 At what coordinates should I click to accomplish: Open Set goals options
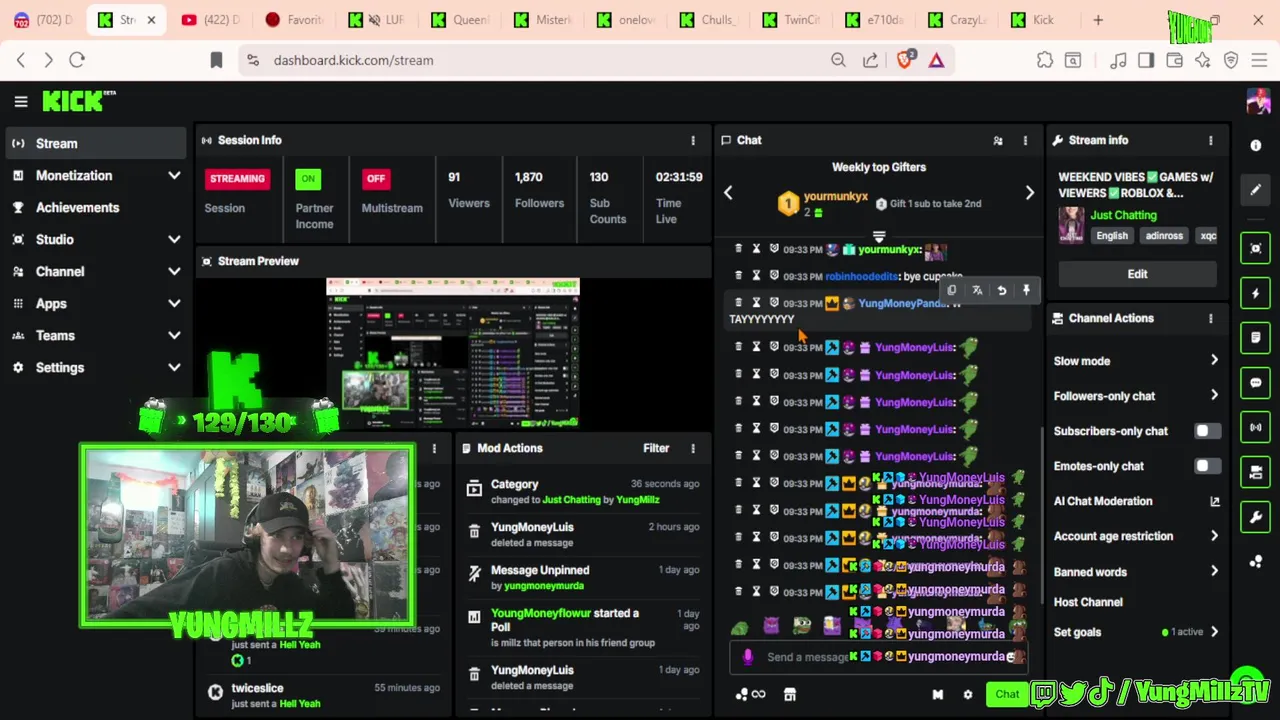click(1137, 632)
